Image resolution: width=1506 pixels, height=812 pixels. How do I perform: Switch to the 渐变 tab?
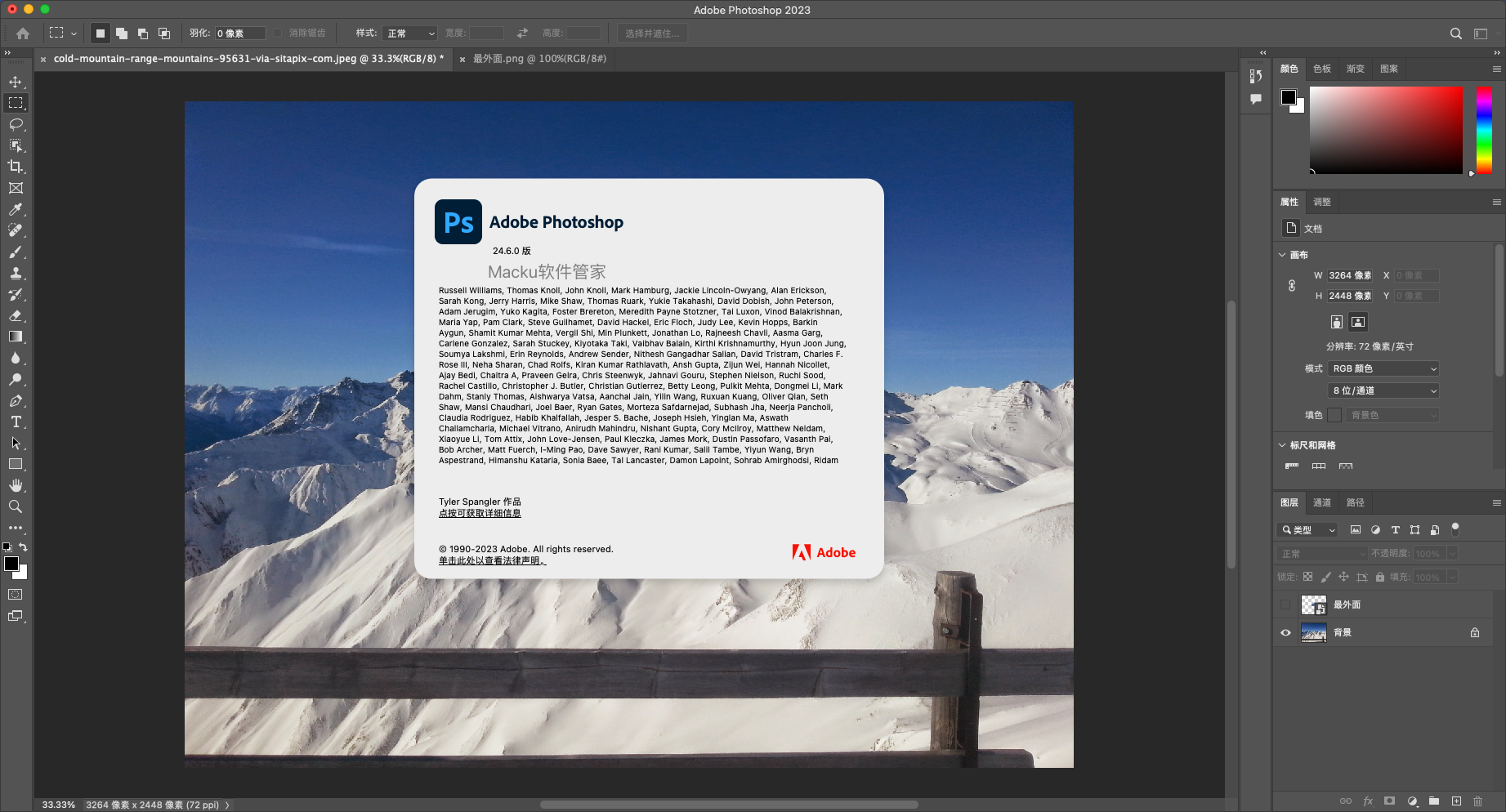click(x=1356, y=69)
